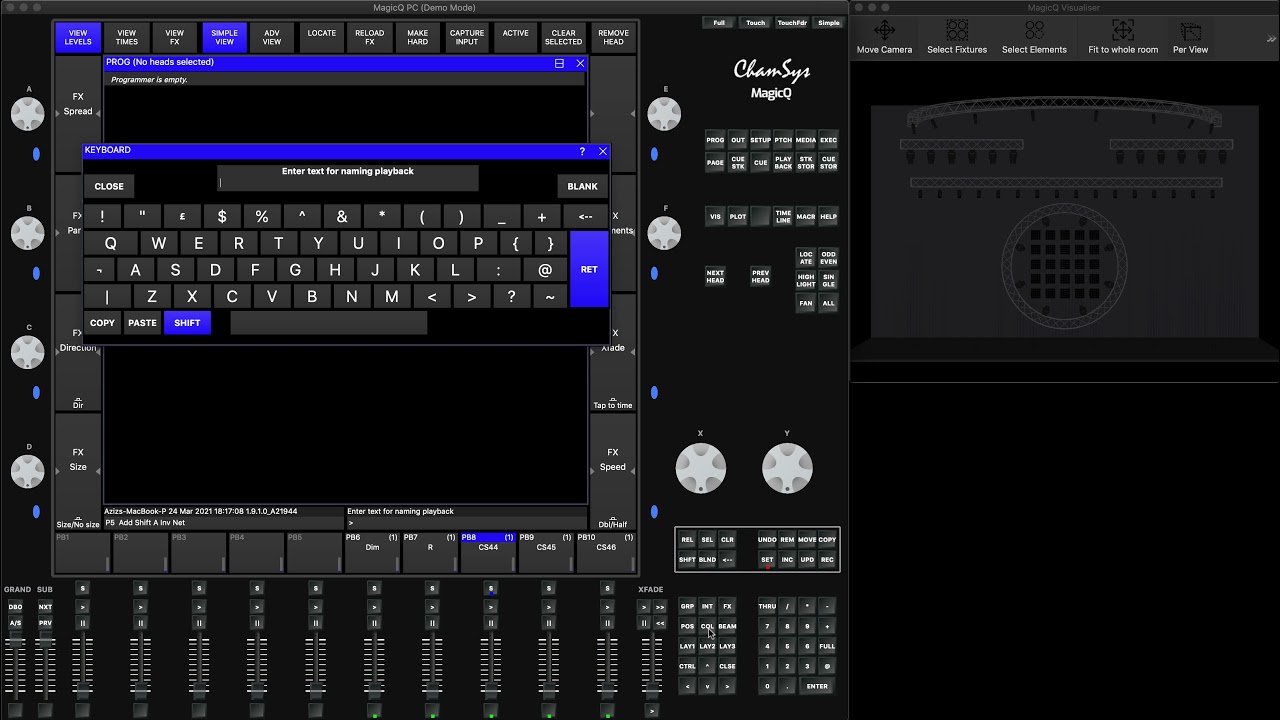Click the PASTE button on the keyboard
This screenshot has height=720, width=1280.
tap(143, 323)
